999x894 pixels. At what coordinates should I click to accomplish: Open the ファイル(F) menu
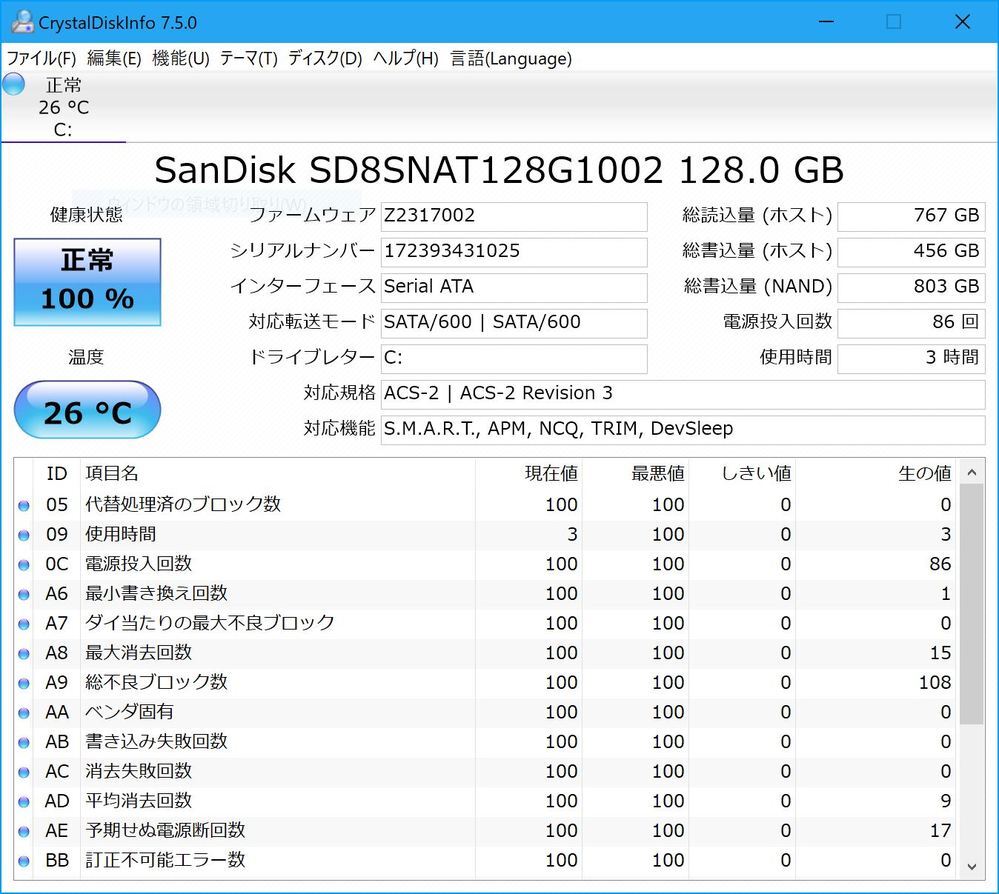click(x=41, y=59)
